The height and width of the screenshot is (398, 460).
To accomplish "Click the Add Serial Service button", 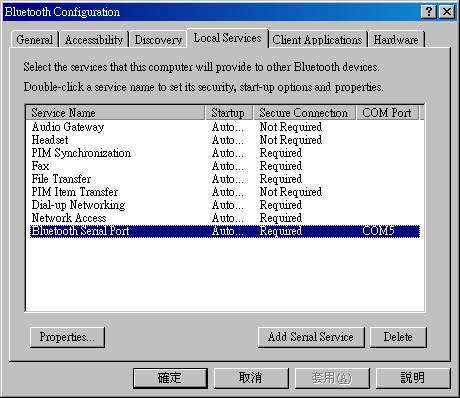I will 311,337.
